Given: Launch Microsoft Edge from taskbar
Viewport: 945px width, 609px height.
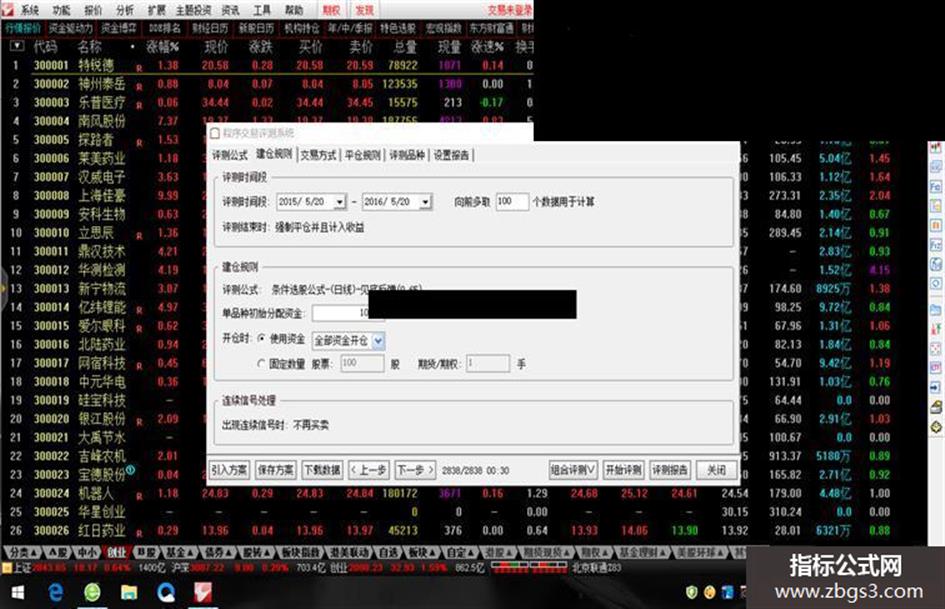Looking at the screenshot, I should tap(55, 593).
